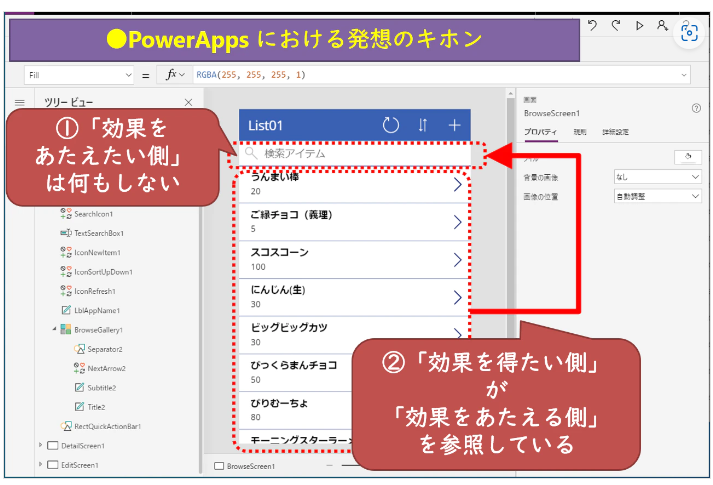Image resolution: width=713 pixels, height=485 pixels.
Task: Open the スコスコーン item arrow
Action: coord(457,260)
